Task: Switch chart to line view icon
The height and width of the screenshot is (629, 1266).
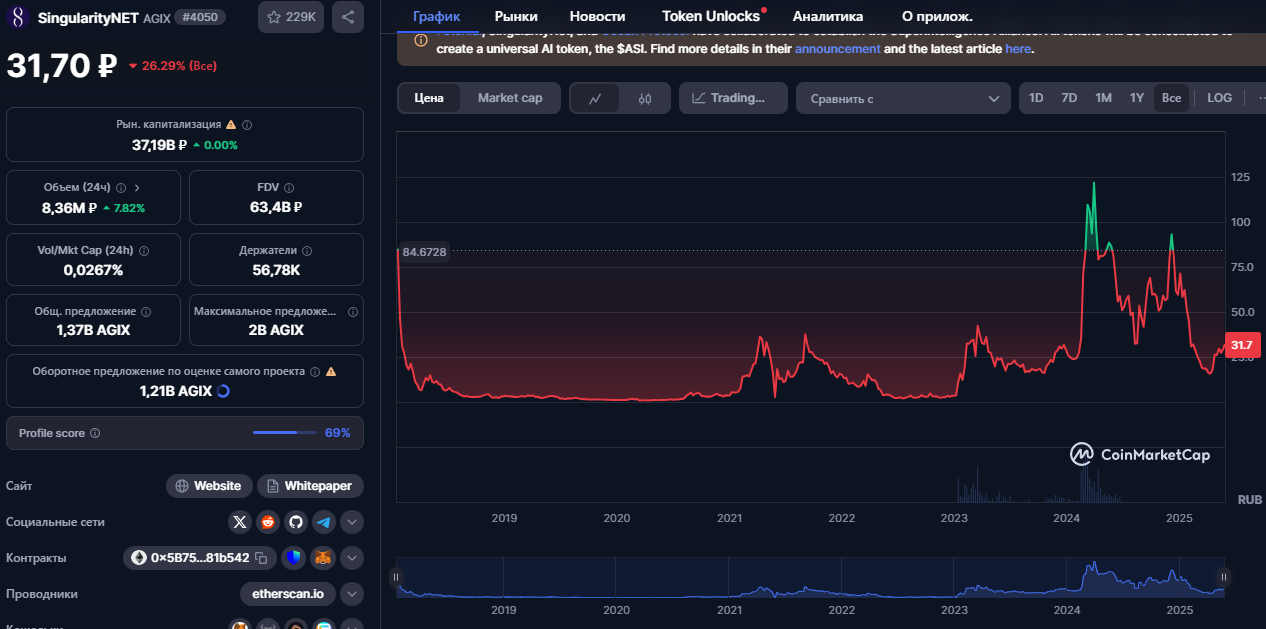Action: [x=595, y=98]
